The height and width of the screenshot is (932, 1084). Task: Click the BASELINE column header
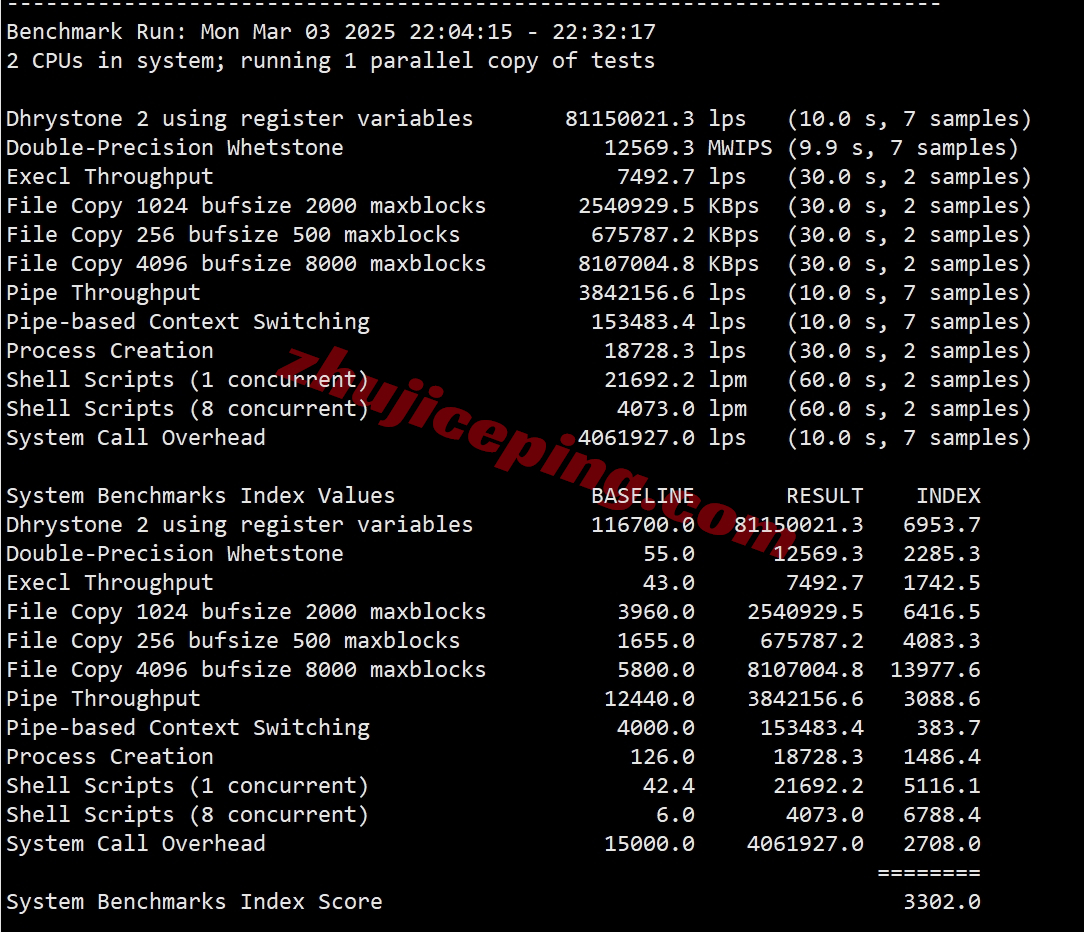click(x=643, y=496)
